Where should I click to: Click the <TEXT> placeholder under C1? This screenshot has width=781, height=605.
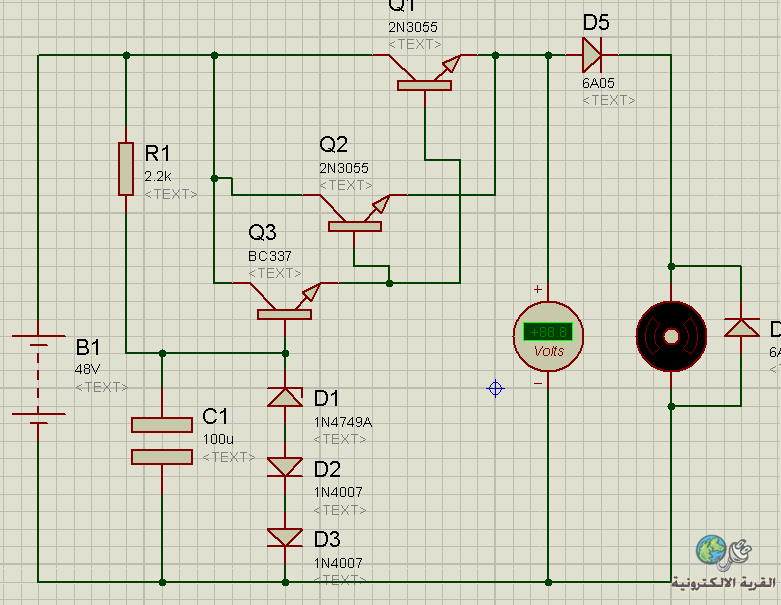click(229, 457)
